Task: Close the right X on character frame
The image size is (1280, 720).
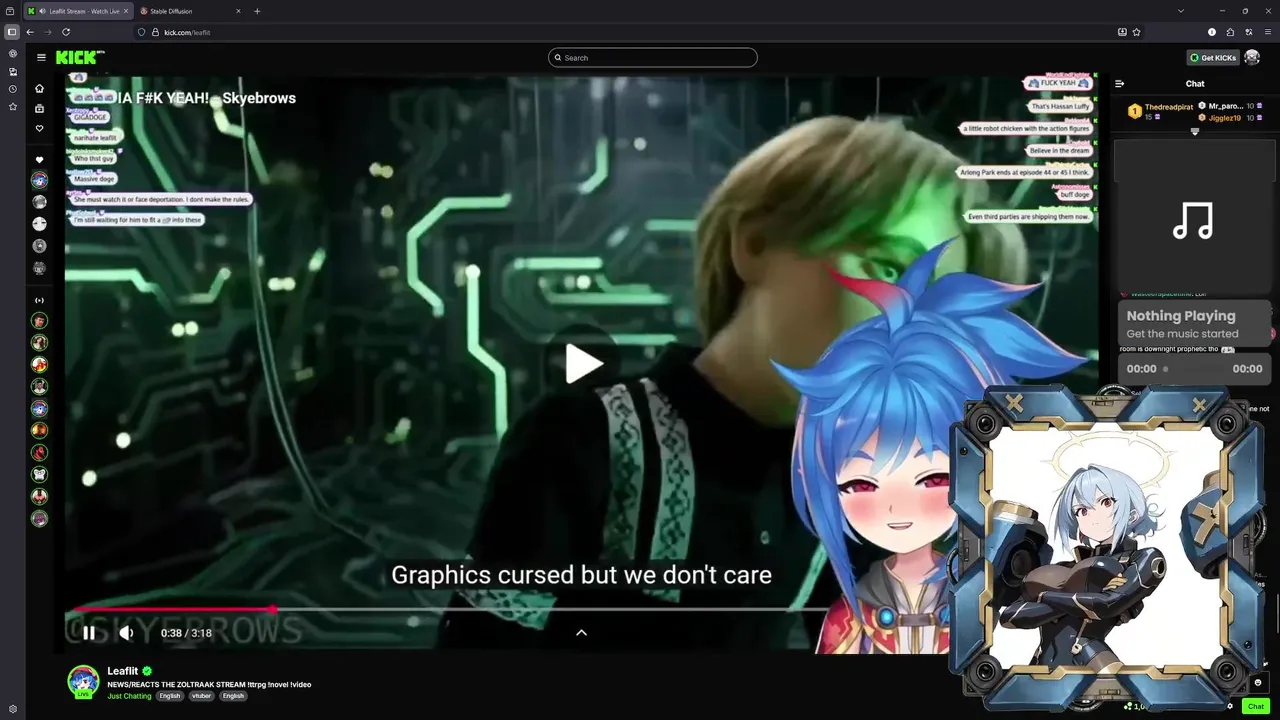Action: (x=1199, y=405)
